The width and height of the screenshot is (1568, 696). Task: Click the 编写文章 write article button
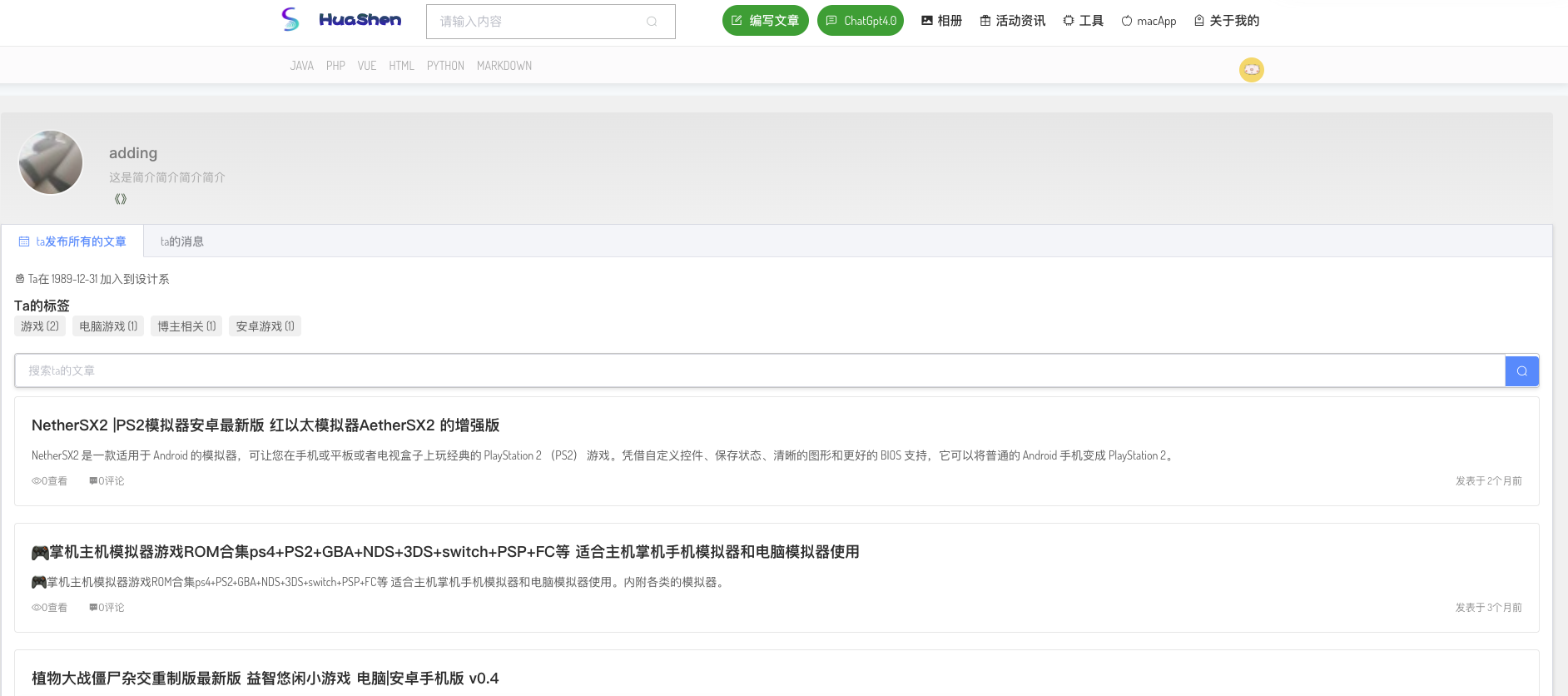point(765,21)
